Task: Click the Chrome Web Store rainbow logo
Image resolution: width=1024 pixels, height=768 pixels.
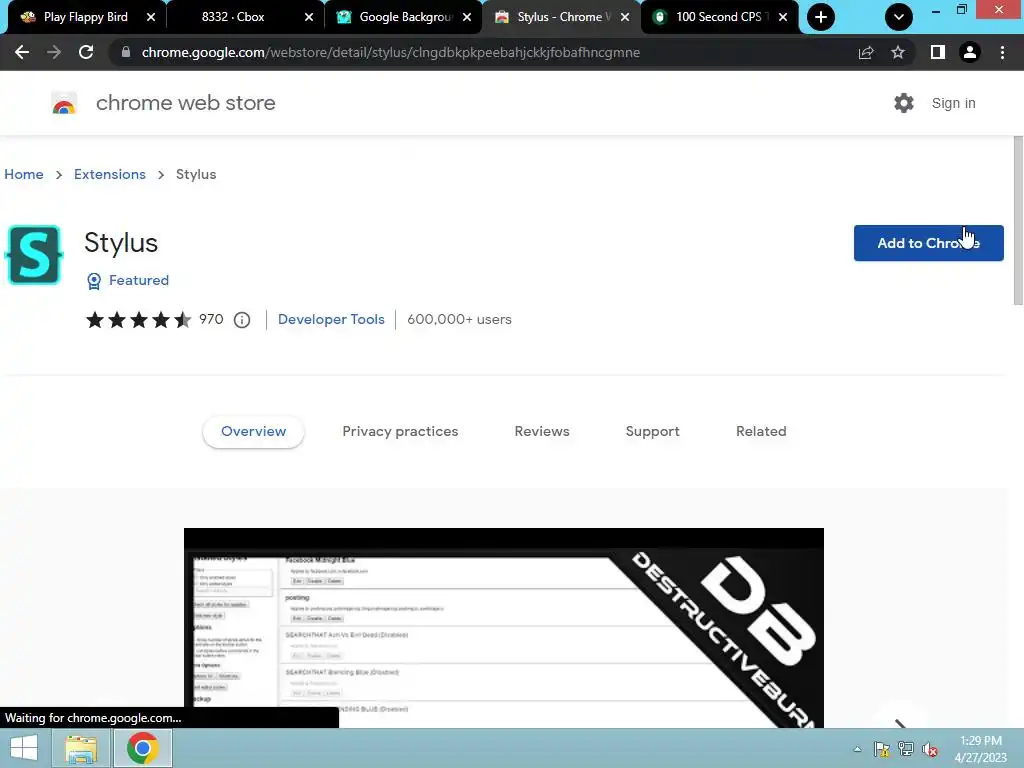Action: tap(64, 103)
